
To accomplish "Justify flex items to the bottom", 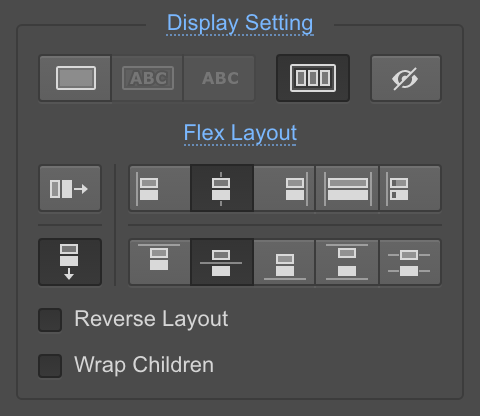I will [x=284, y=262].
